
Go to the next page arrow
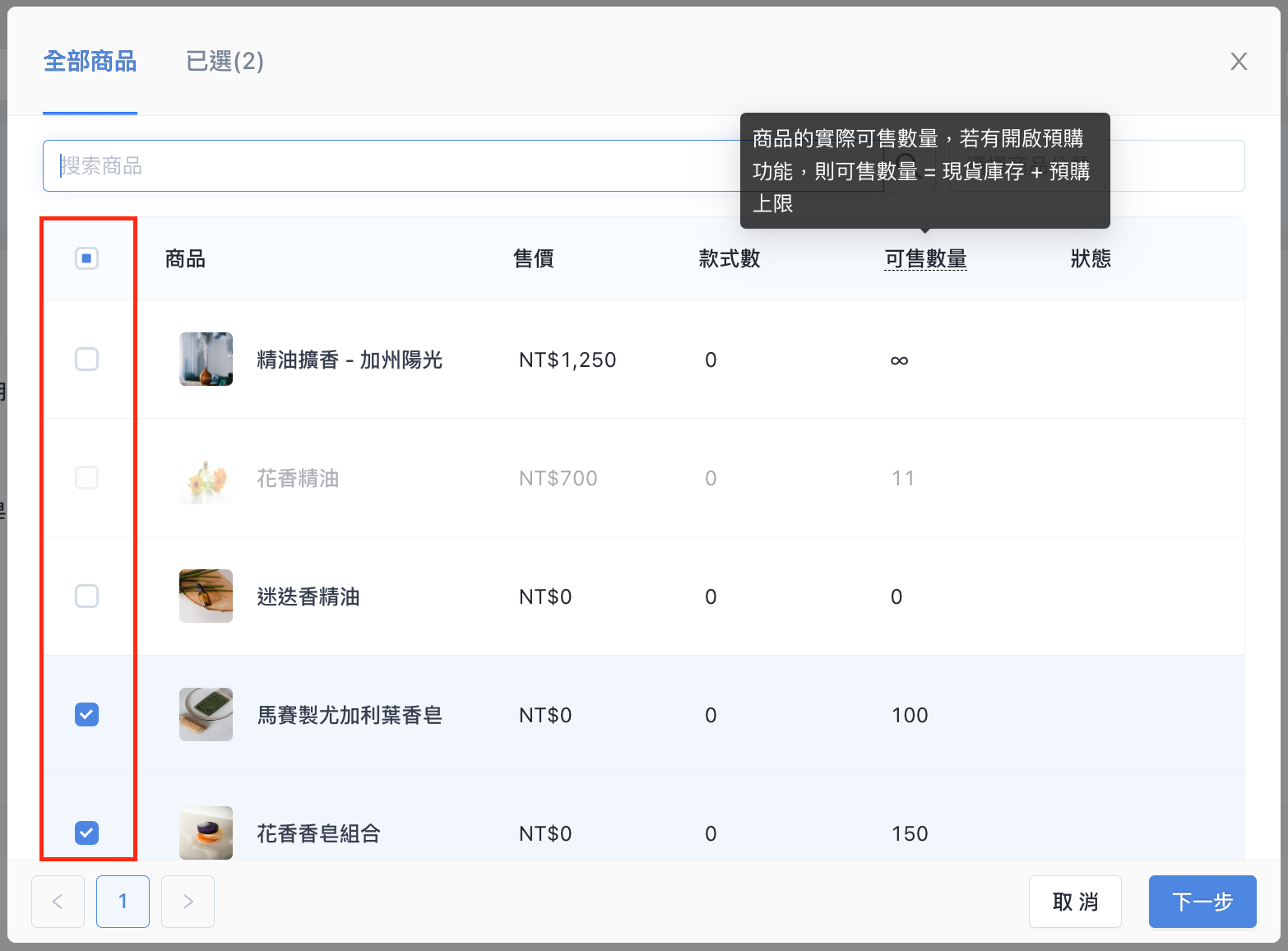[x=188, y=902]
